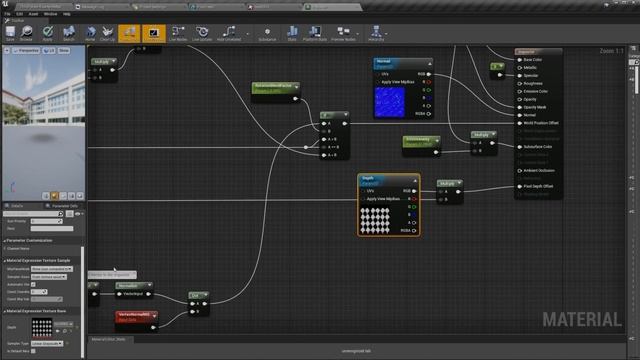The image size is (640, 360).
Task: Click the Show viewport button
Action: (x=64, y=51)
